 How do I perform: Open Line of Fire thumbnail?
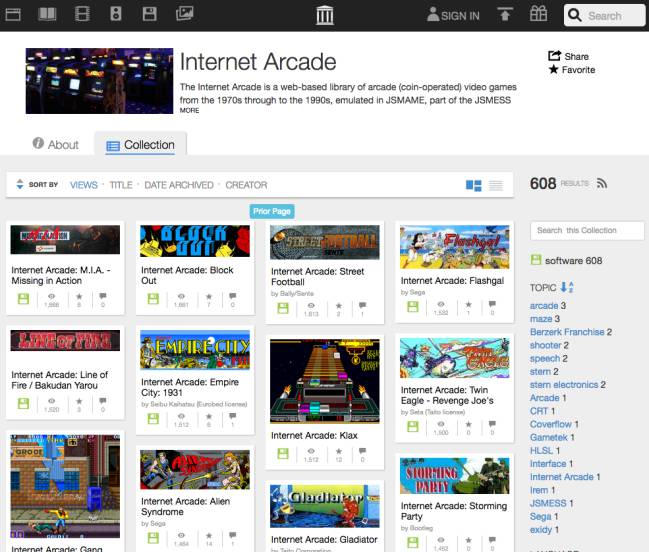point(65,340)
